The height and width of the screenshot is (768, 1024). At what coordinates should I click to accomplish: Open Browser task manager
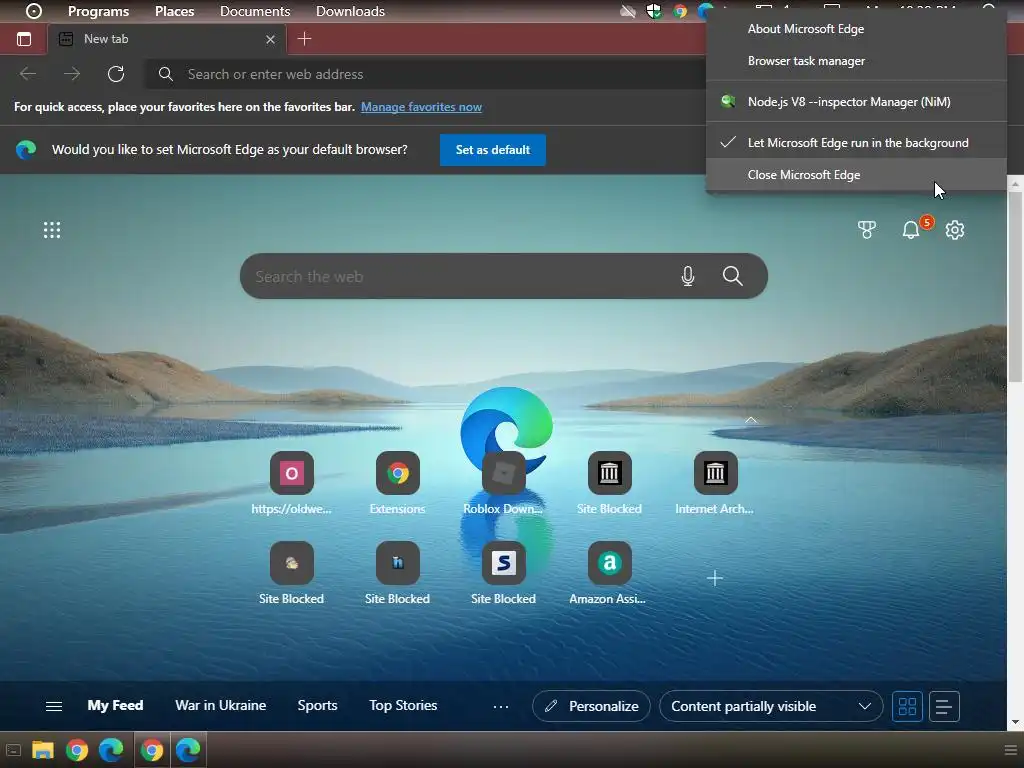coord(856,61)
